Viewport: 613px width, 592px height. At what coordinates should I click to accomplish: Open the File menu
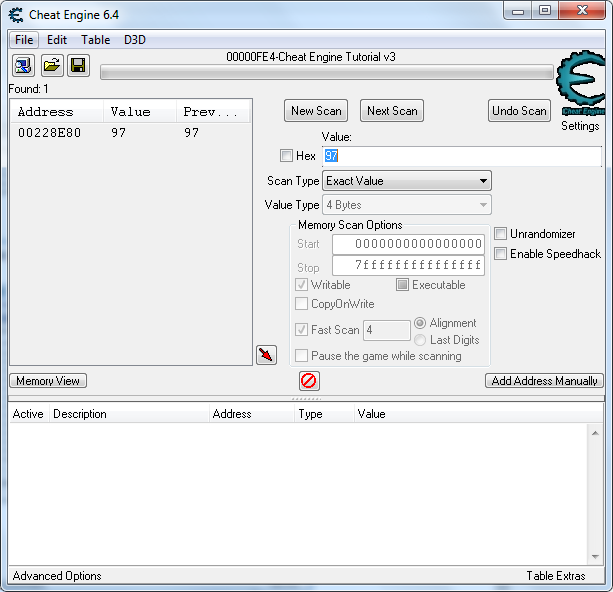click(24, 40)
